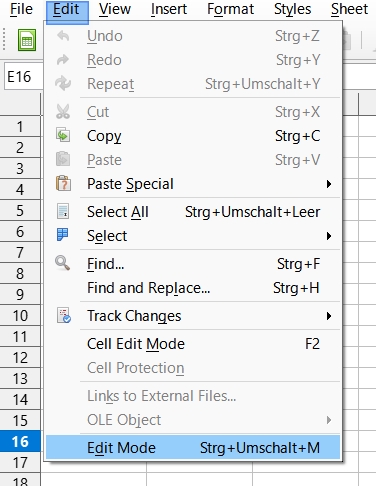Click the Copy icon in Edit menu
The width and height of the screenshot is (376, 486).
point(63,136)
